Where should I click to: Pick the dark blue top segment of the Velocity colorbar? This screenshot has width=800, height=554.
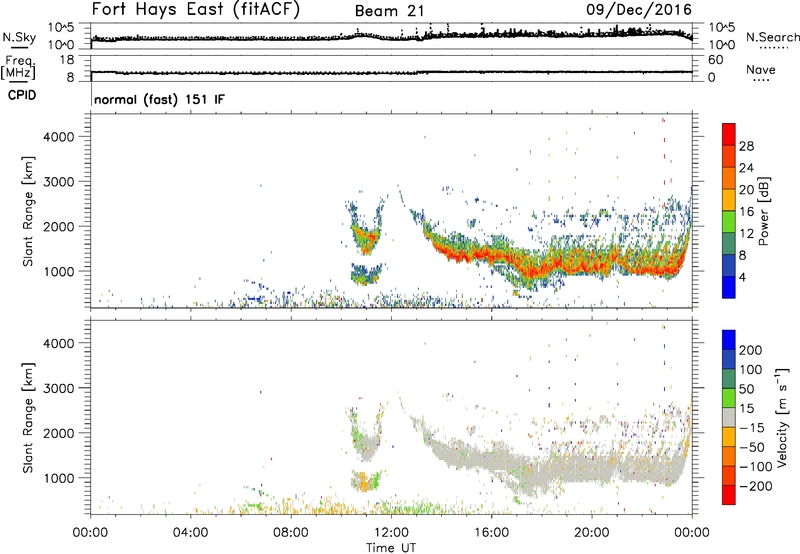coord(729,340)
